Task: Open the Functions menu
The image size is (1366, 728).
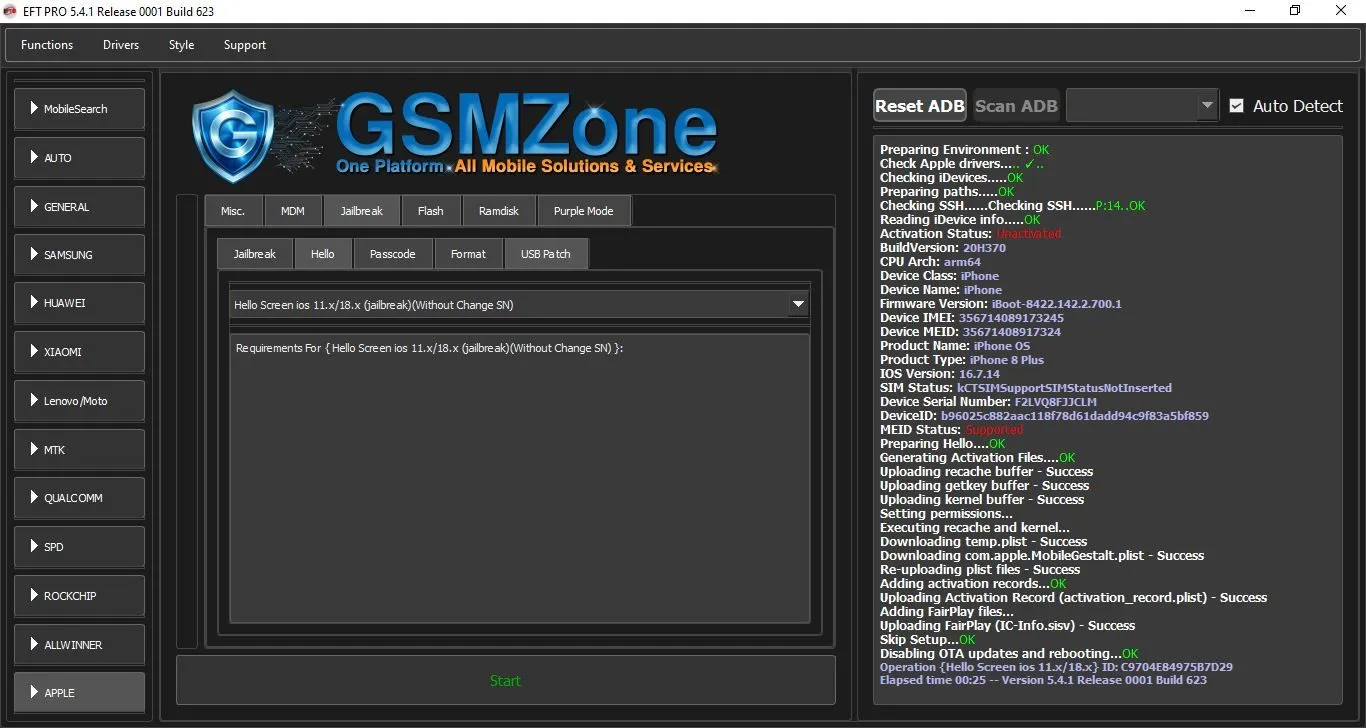Action: [x=47, y=45]
